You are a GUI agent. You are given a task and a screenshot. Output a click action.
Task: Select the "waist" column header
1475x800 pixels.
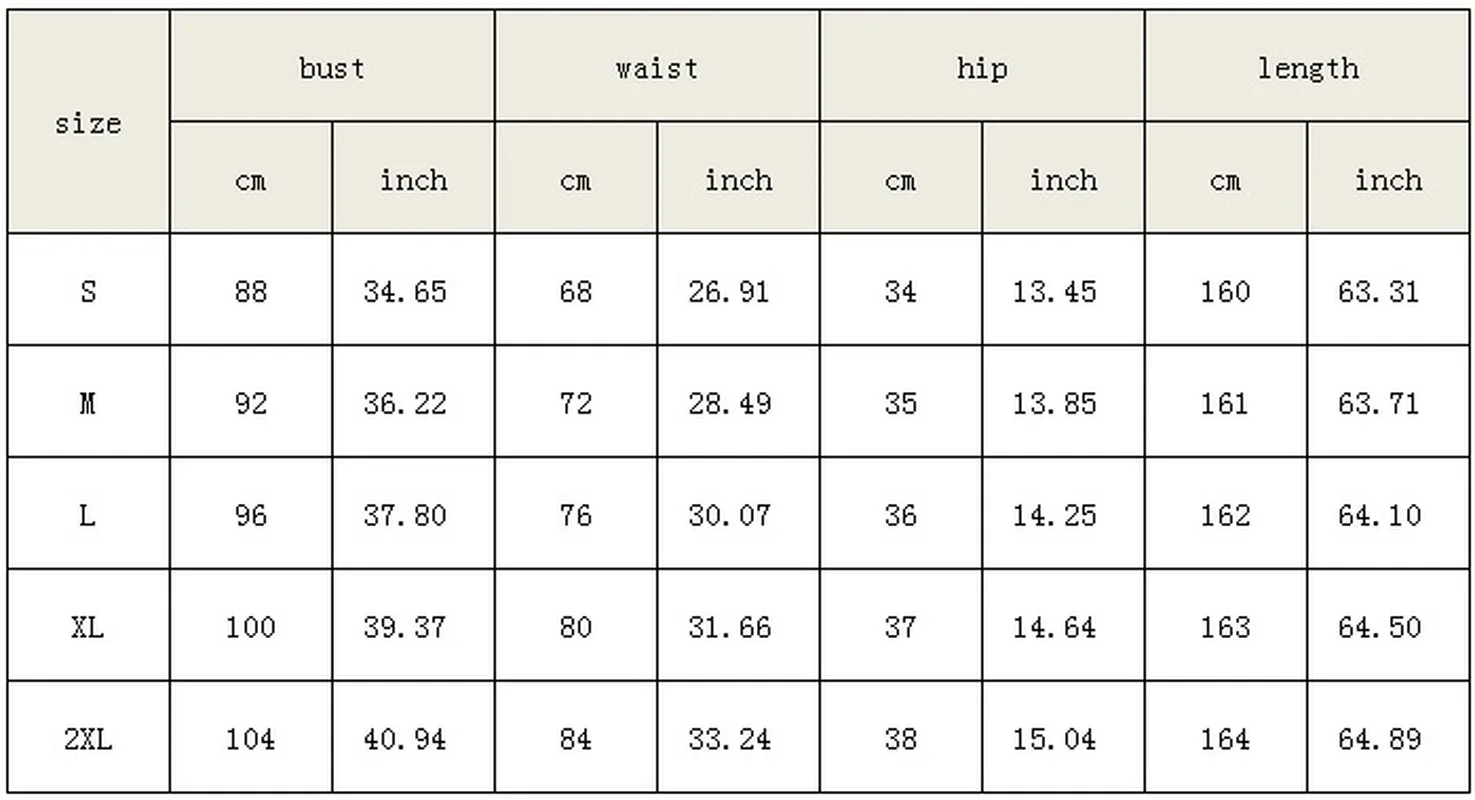(x=657, y=68)
